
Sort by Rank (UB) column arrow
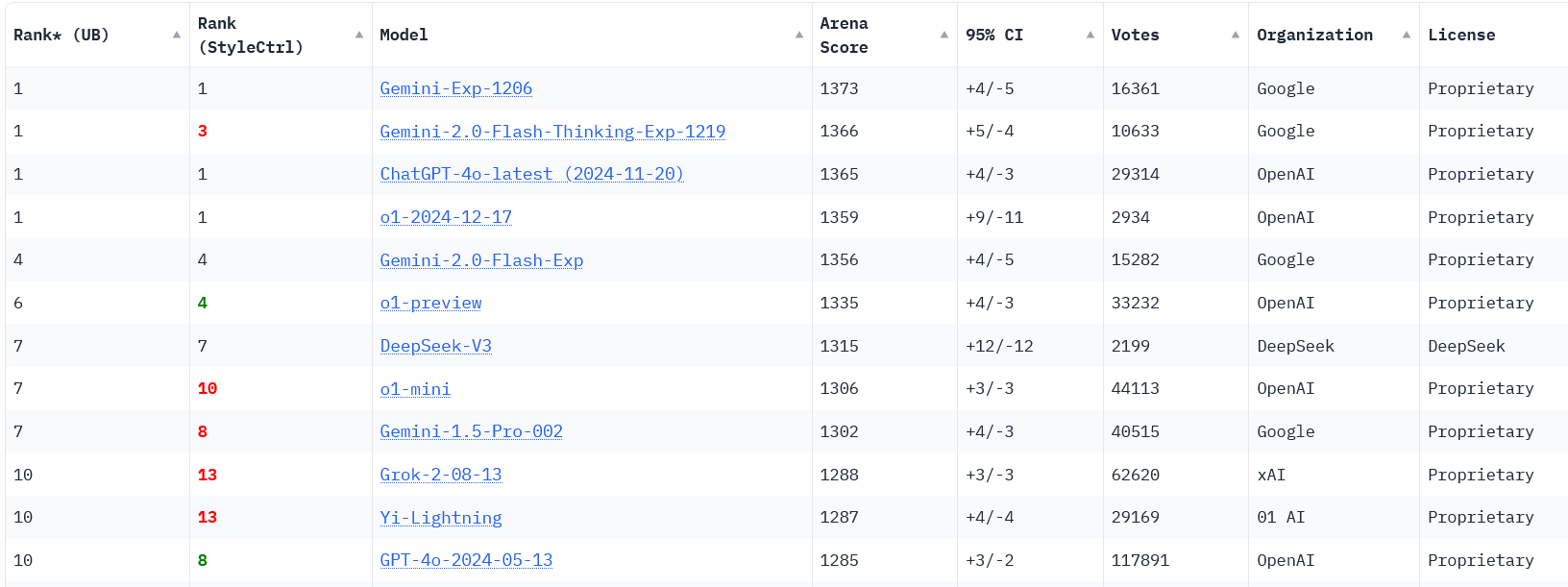click(x=177, y=35)
